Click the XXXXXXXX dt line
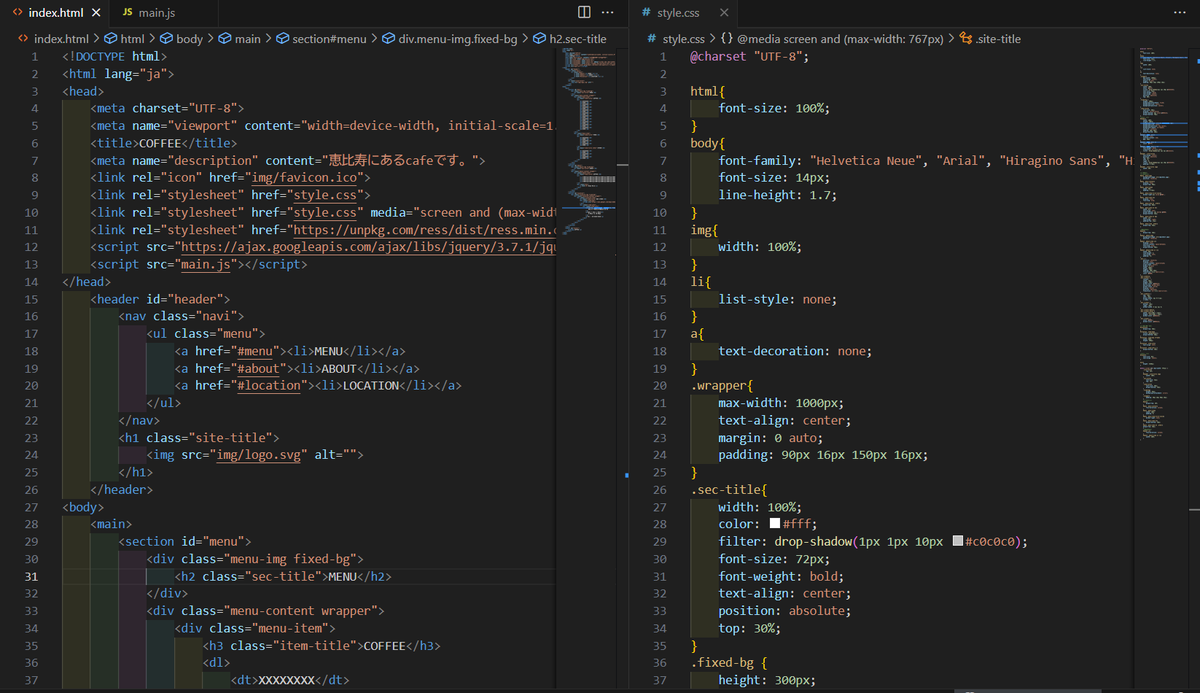The width and height of the screenshot is (1200, 693). (289, 681)
